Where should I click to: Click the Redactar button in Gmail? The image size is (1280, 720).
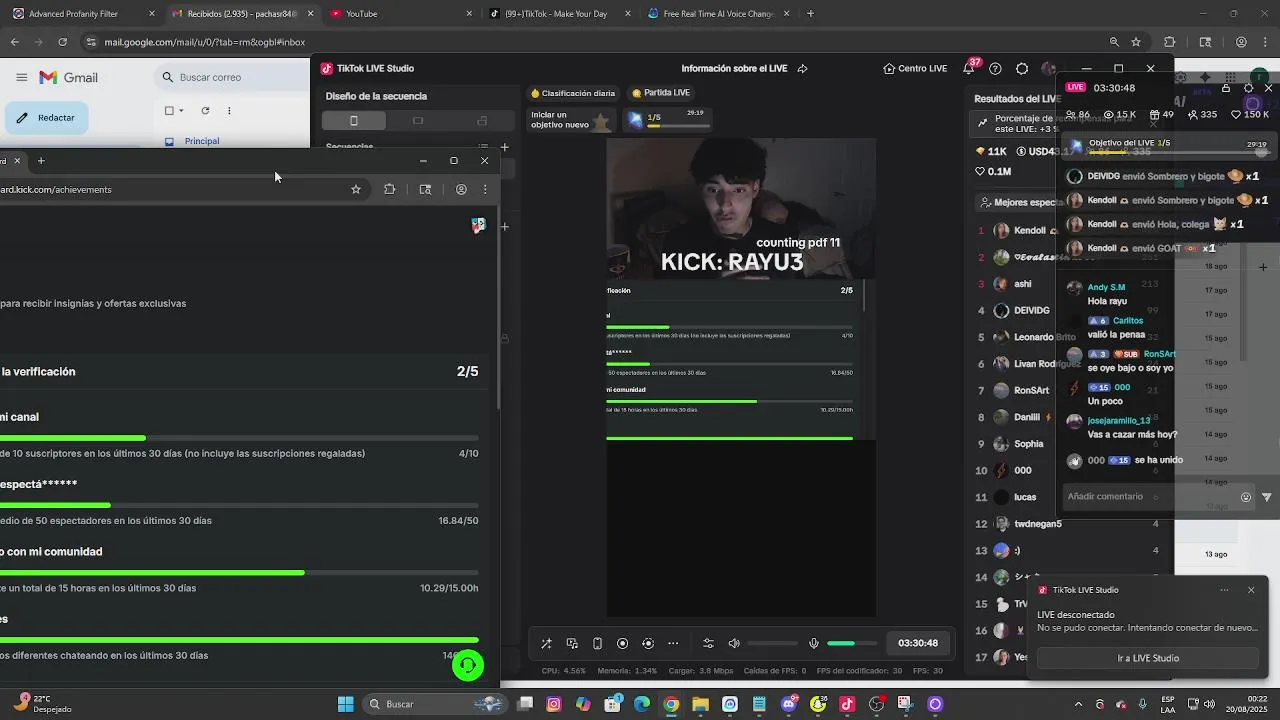pyautogui.click(x=47, y=118)
